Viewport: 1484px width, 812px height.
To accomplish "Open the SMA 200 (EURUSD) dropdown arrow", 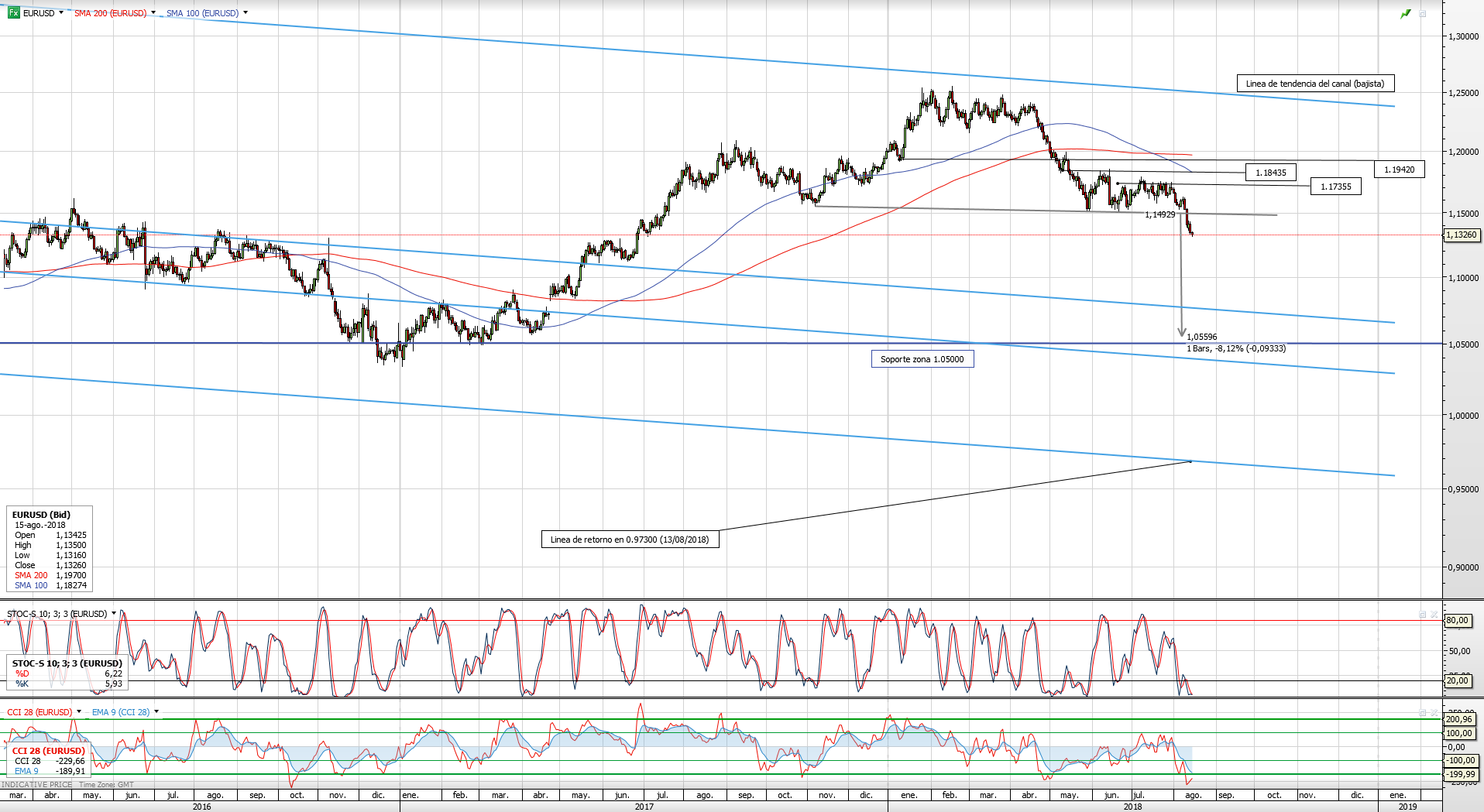I will pyautogui.click(x=153, y=12).
